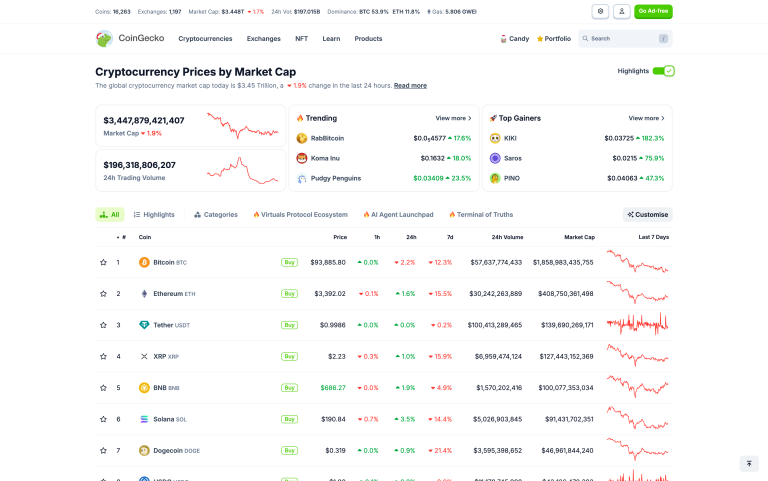Expand Trending via View more
This screenshot has height=481, width=768.
tap(453, 119)
